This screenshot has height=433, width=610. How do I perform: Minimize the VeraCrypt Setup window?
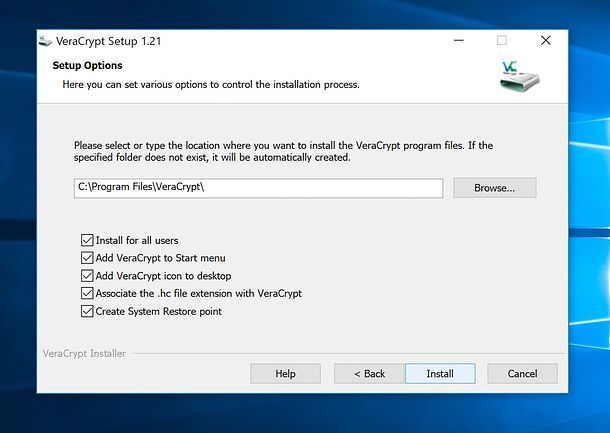click(x=459, y=40)
